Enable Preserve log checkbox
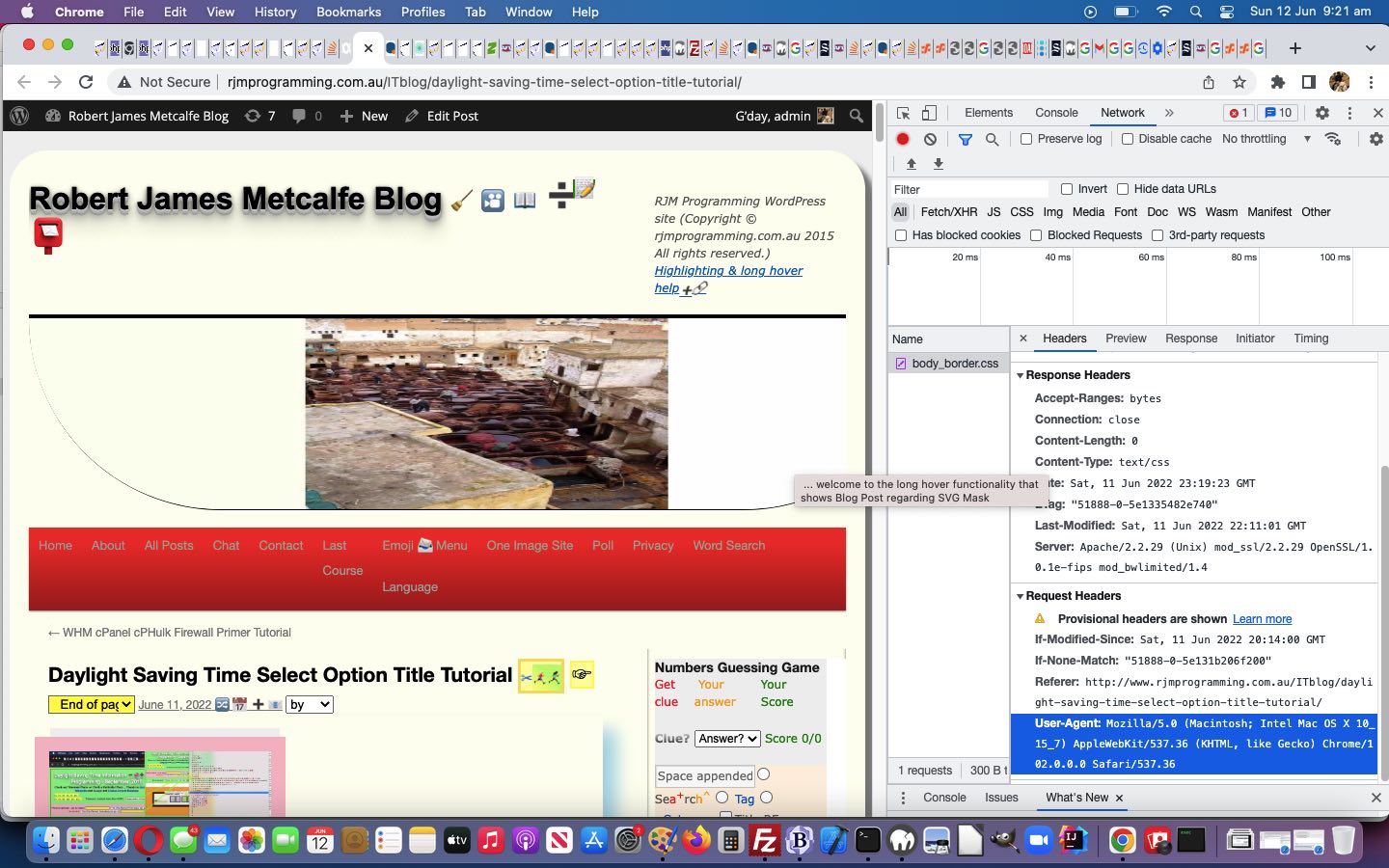The height and width of the screenshot is (868, 1389). (x=1026, y=139)
